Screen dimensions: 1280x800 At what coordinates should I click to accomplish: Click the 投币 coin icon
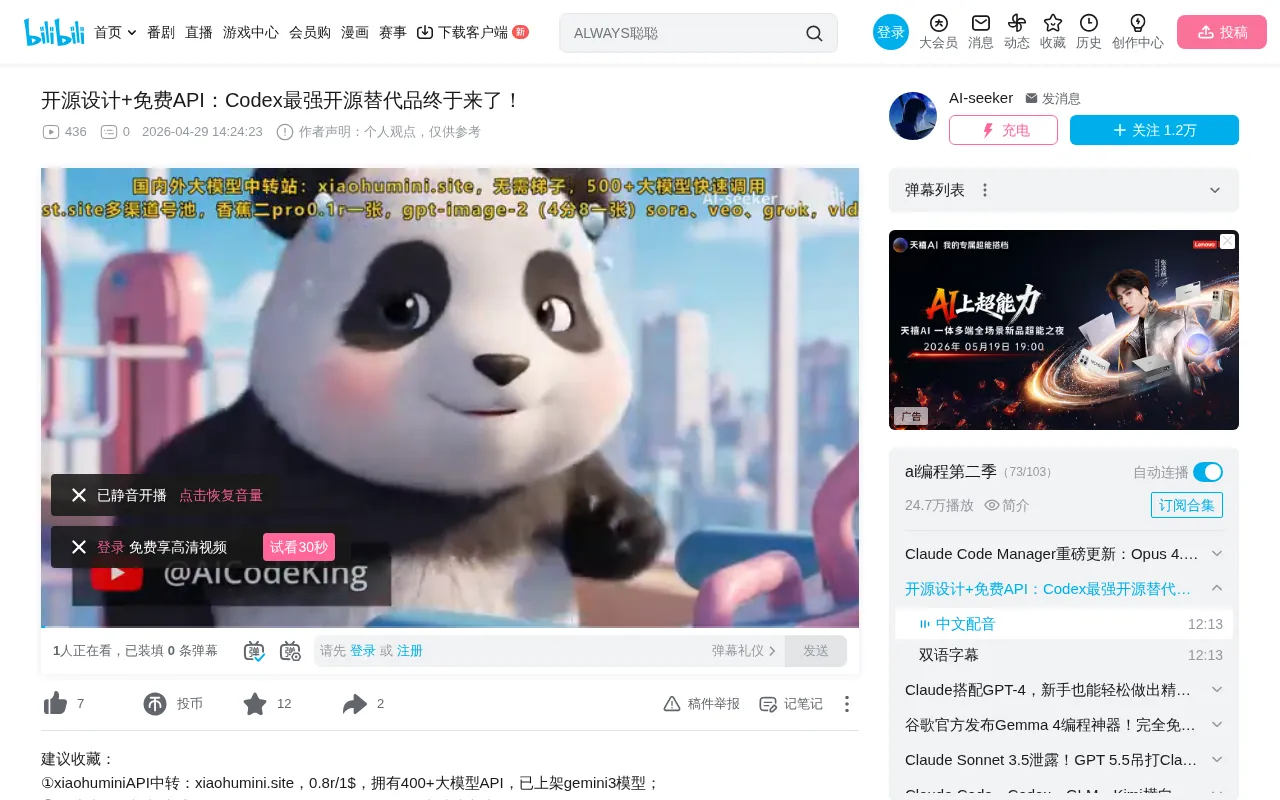point(155,704)
